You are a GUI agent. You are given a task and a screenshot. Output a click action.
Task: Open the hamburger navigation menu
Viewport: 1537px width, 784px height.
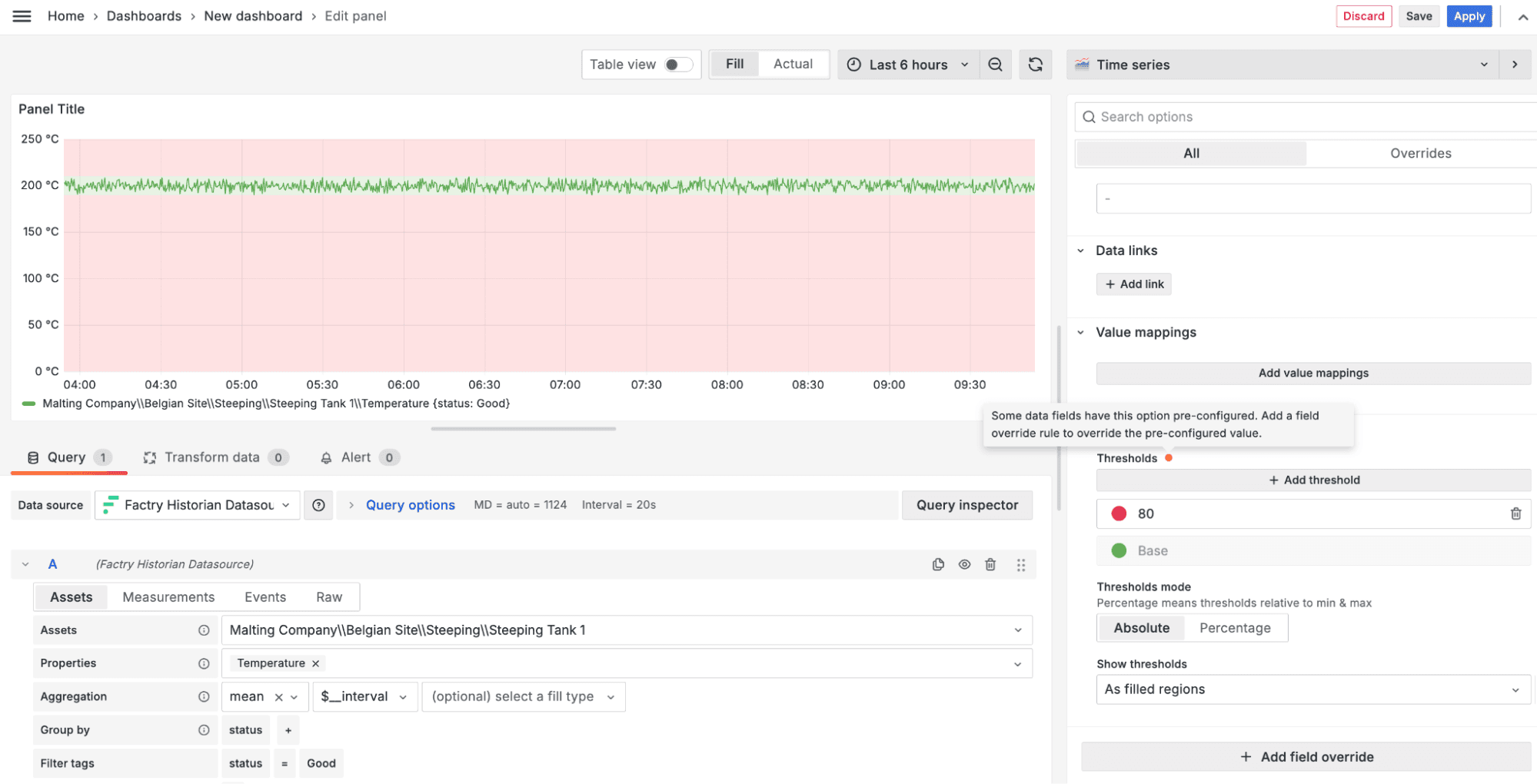[21, 15]
